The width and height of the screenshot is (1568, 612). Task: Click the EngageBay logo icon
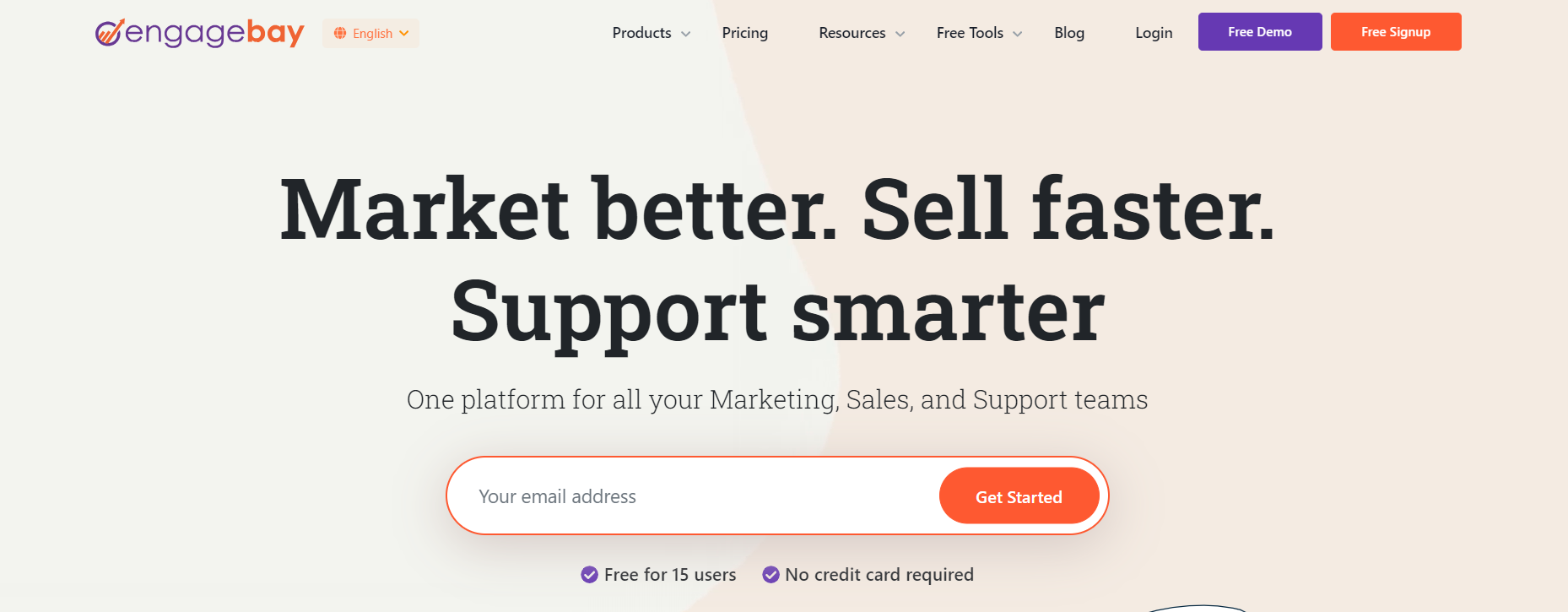(110, 32)
